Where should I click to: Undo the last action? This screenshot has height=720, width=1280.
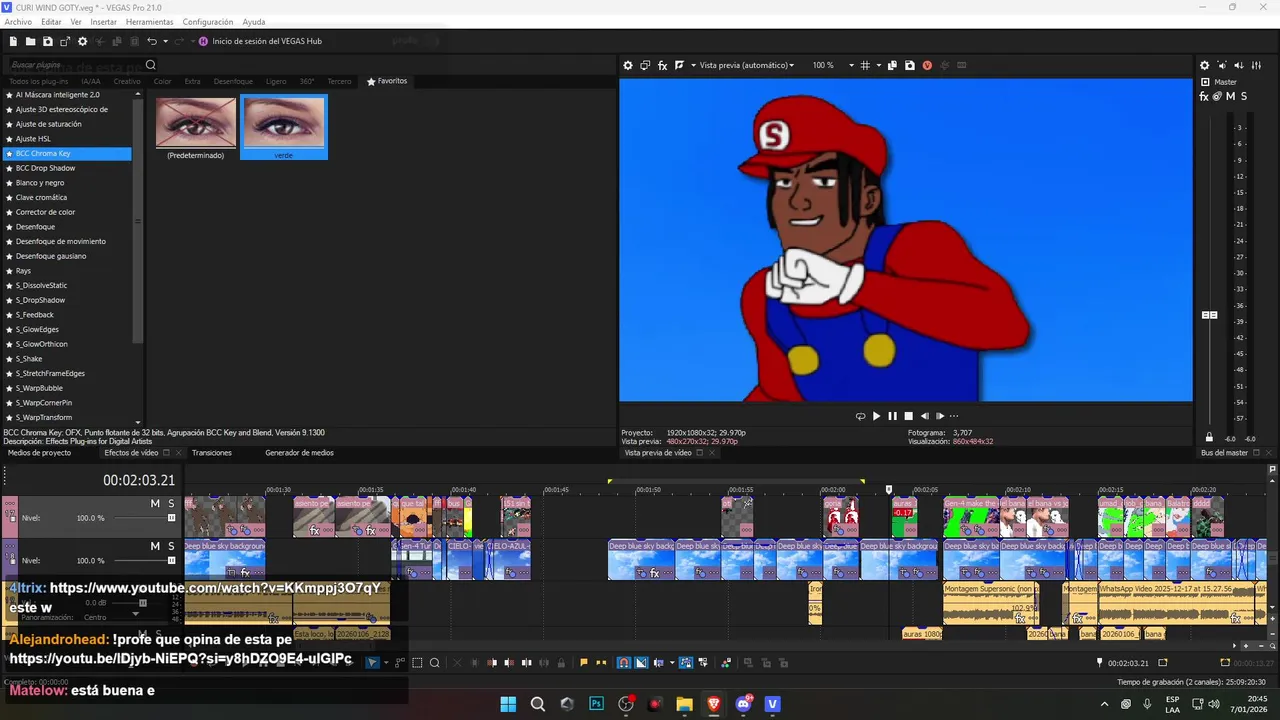pyautogui.click(x=151, y=41)
